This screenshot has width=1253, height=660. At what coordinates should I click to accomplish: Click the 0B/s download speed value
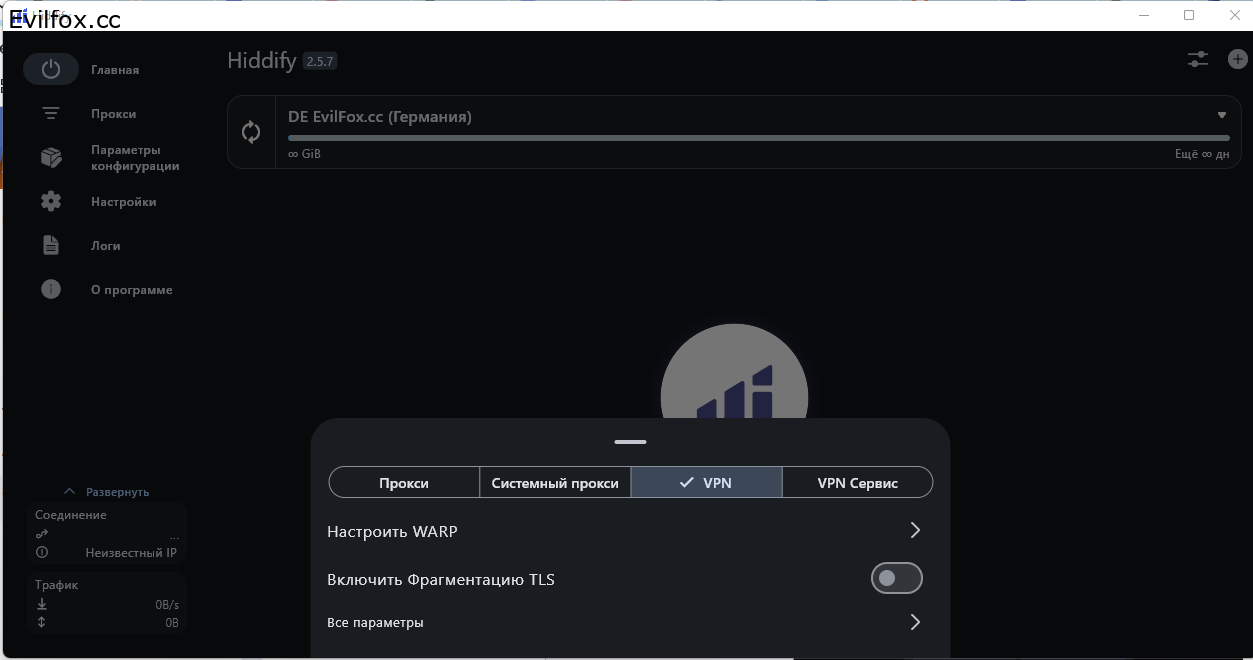pos(167,605)
